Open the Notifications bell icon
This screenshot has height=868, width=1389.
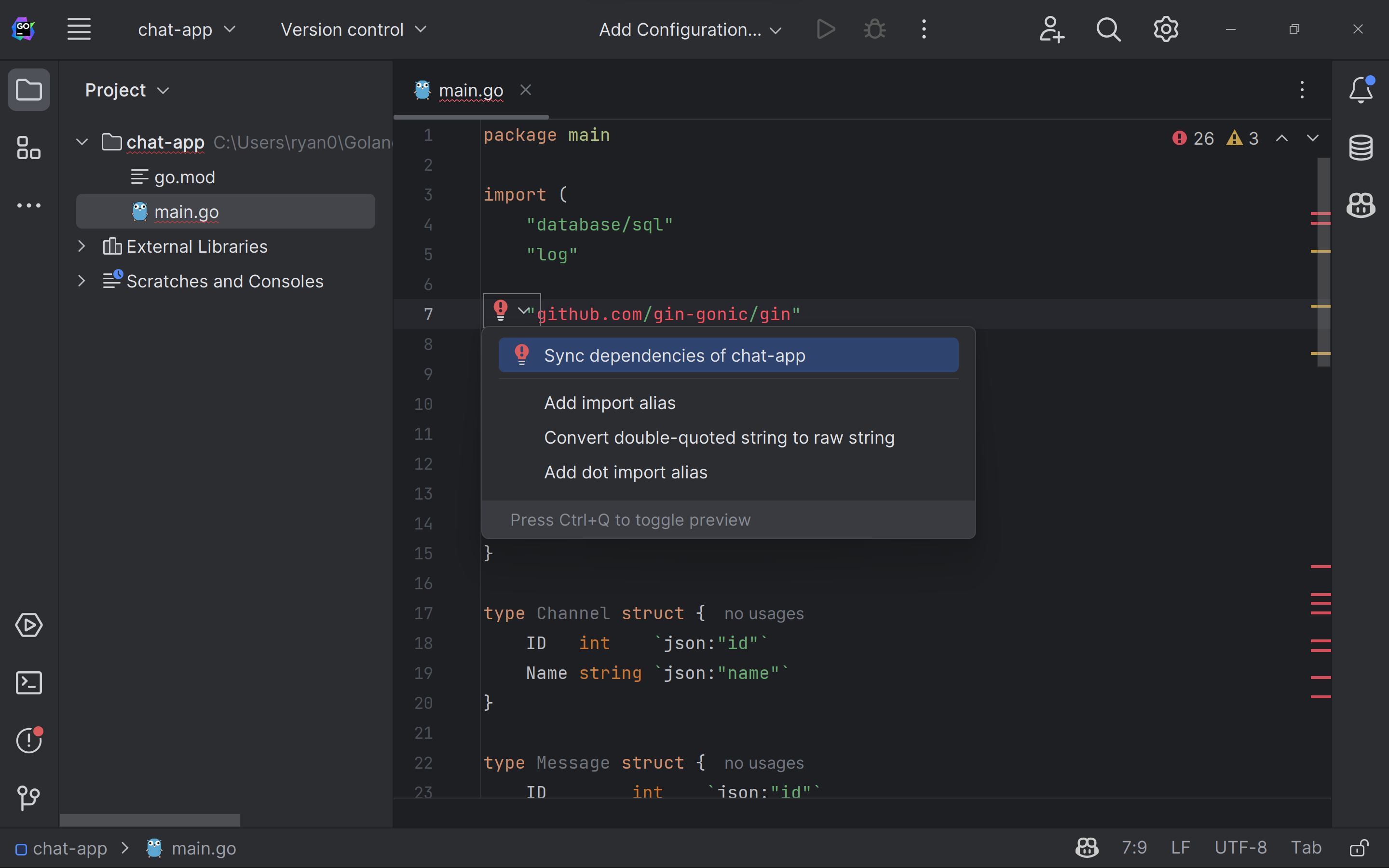click(1361, 90)
